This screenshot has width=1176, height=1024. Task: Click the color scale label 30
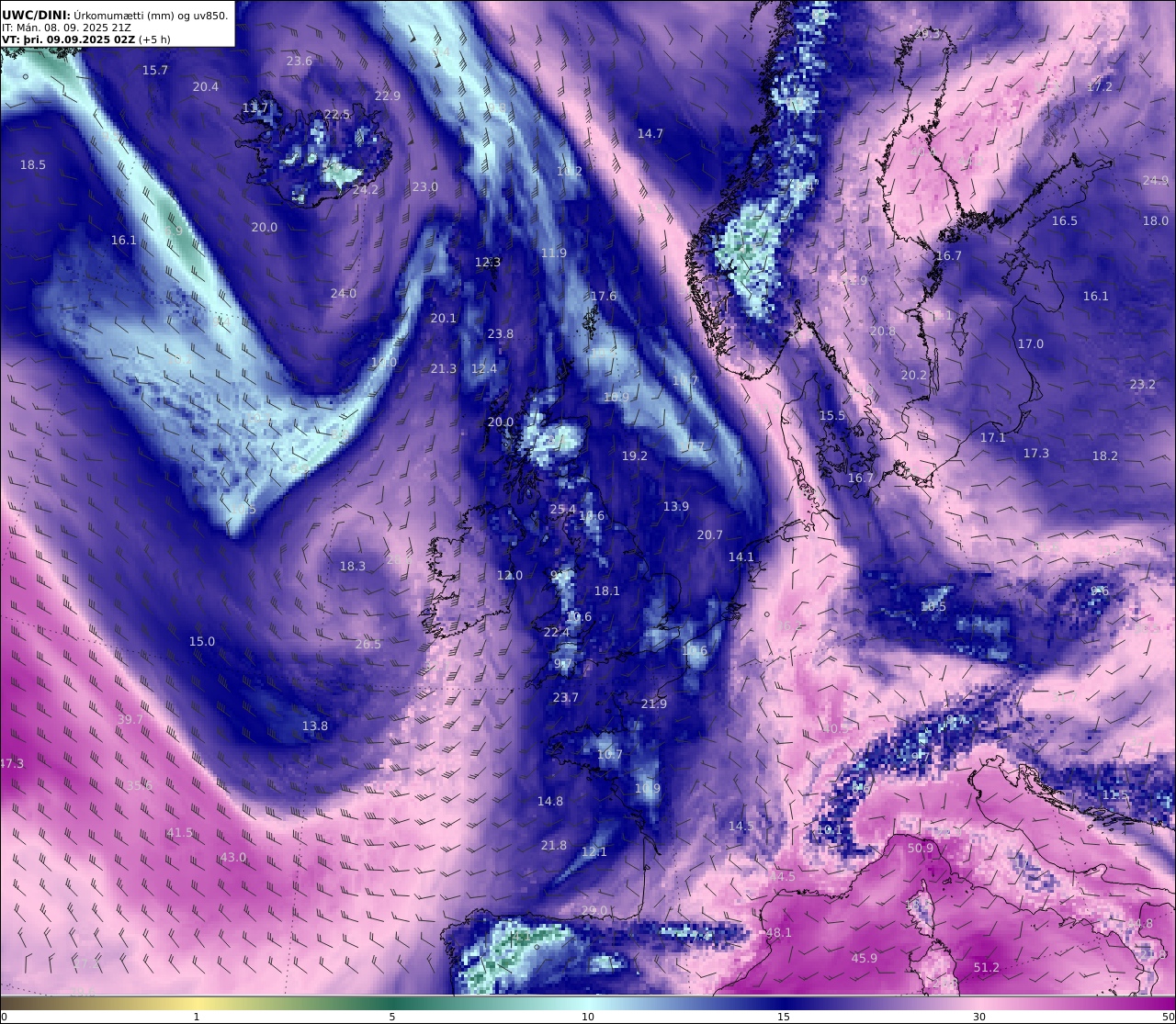pyautogui.click(x=979, y=1017)
